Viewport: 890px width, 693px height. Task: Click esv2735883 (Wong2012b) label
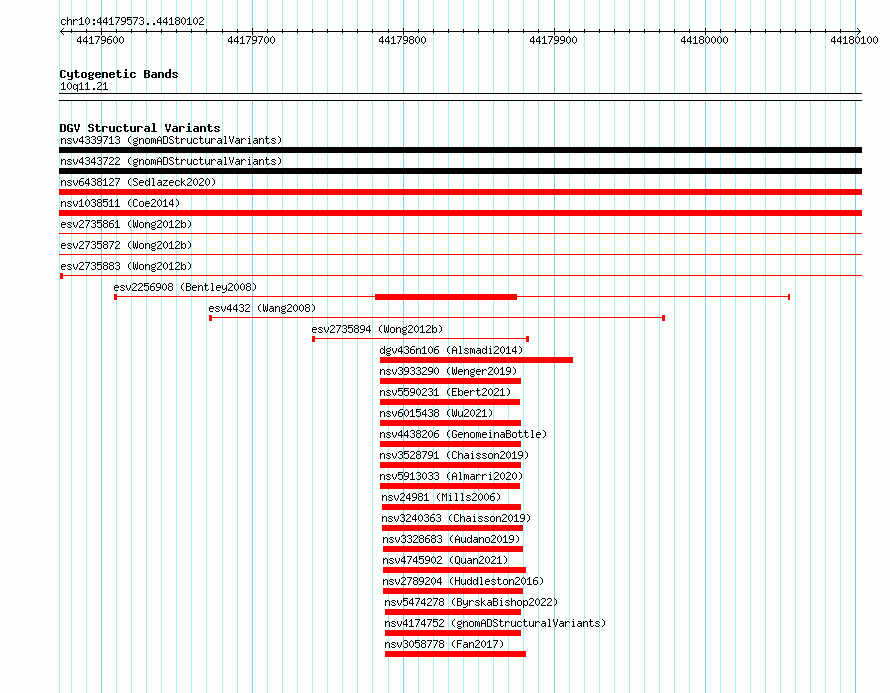[x=126, y=266]
